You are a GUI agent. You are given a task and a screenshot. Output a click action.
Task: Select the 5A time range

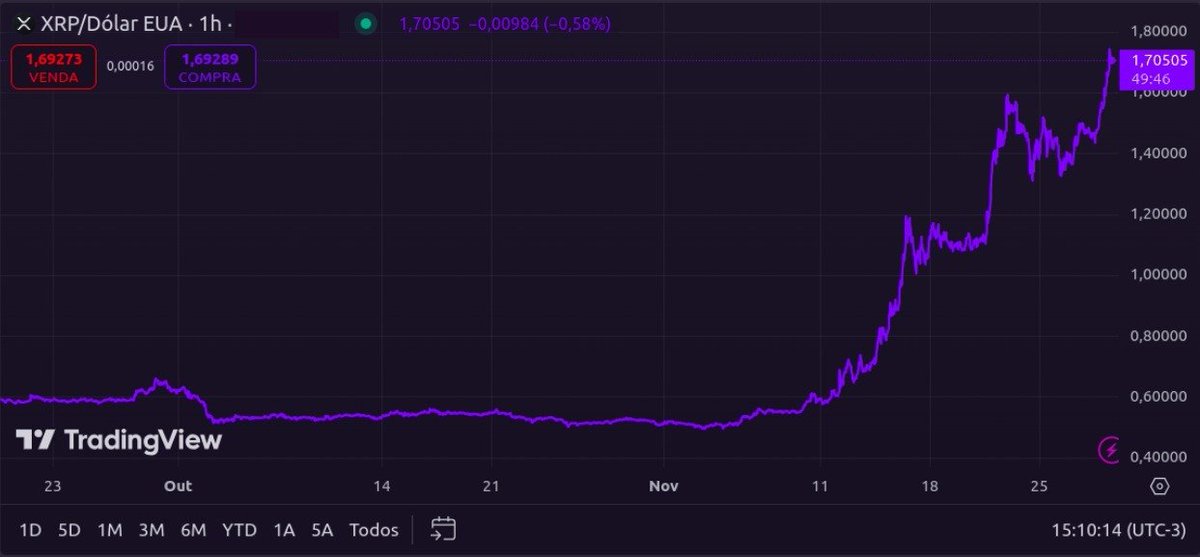click(x=322, y=530)
